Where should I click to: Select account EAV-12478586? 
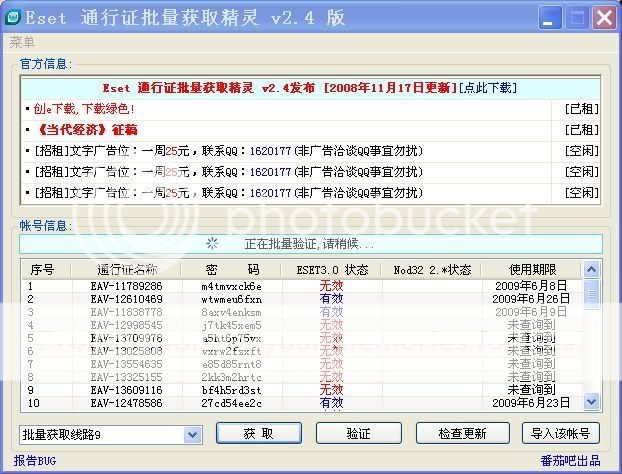coord(126,403)
